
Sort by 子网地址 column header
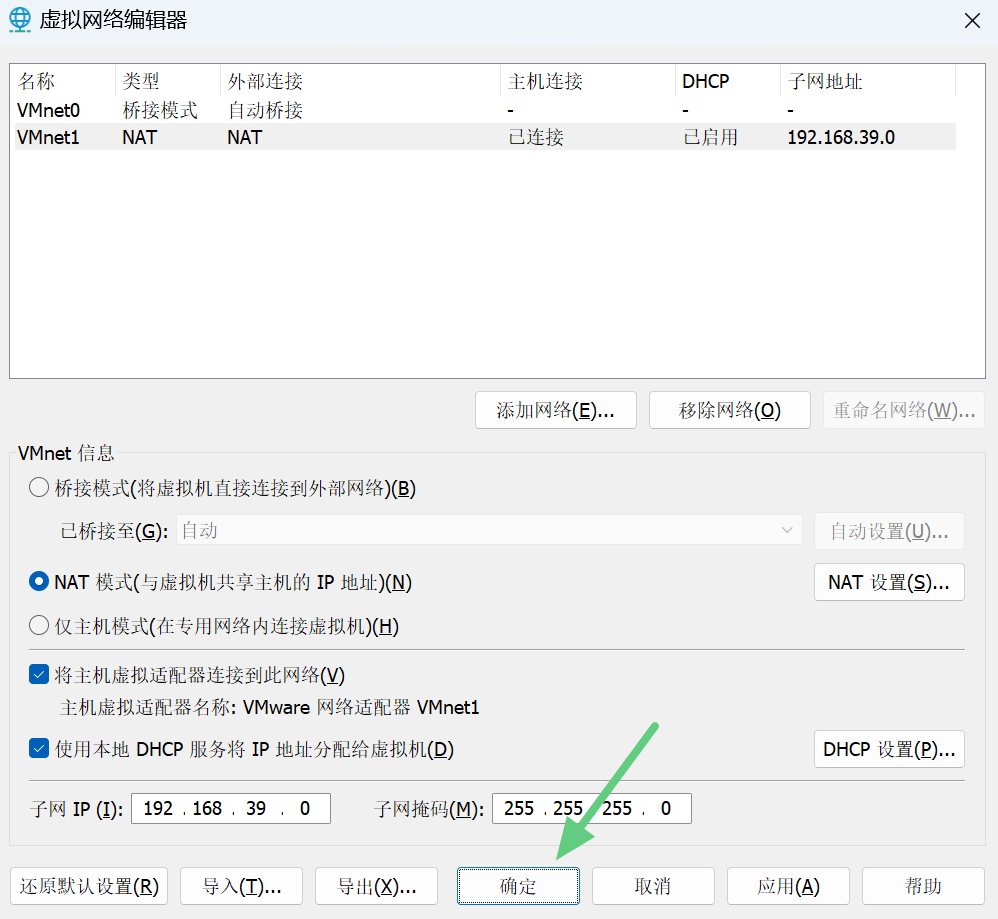pos(868,81)
